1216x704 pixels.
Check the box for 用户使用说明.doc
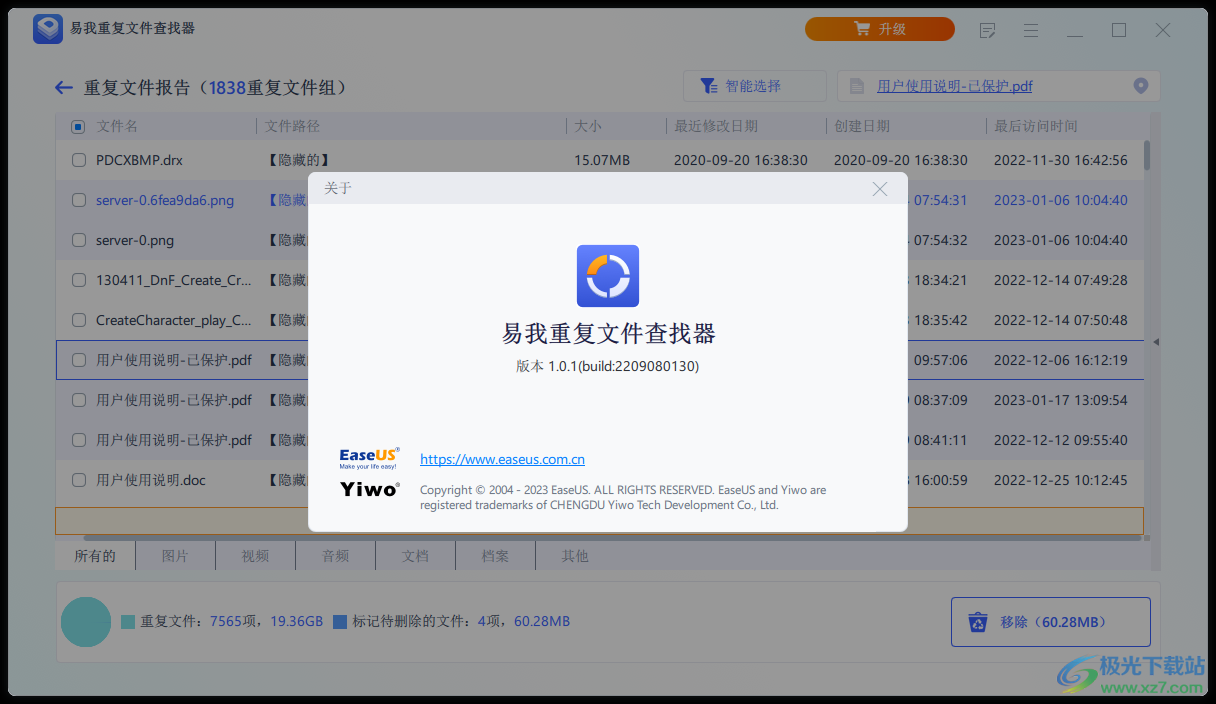79,480
